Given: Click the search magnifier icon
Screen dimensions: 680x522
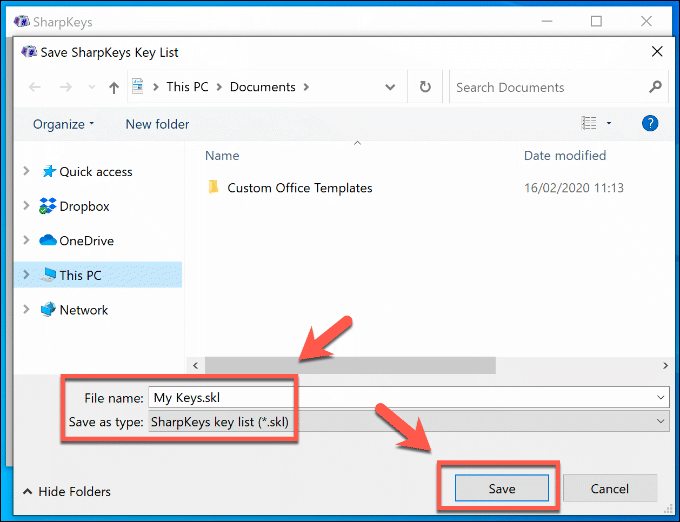Looking at the screenshot, I should (x=656, y=87).
